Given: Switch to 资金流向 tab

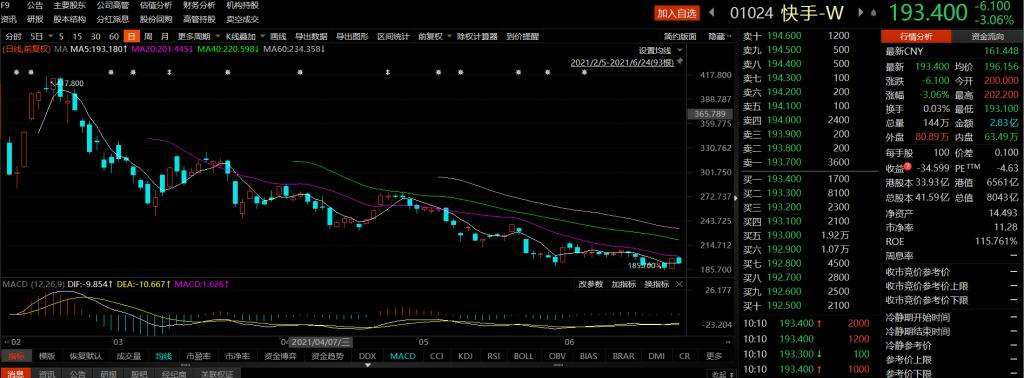Looking at the screenshot, I should (988, 37).
